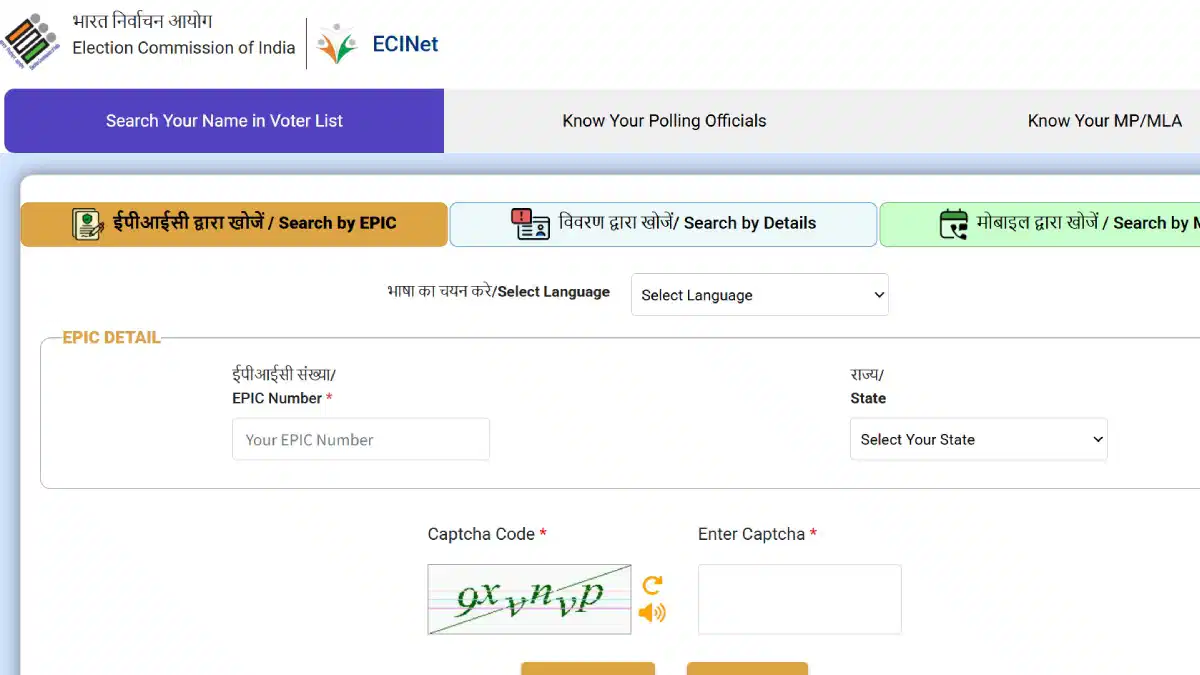Click the captcha code image

pyautogui.click(x=529, y=599)
